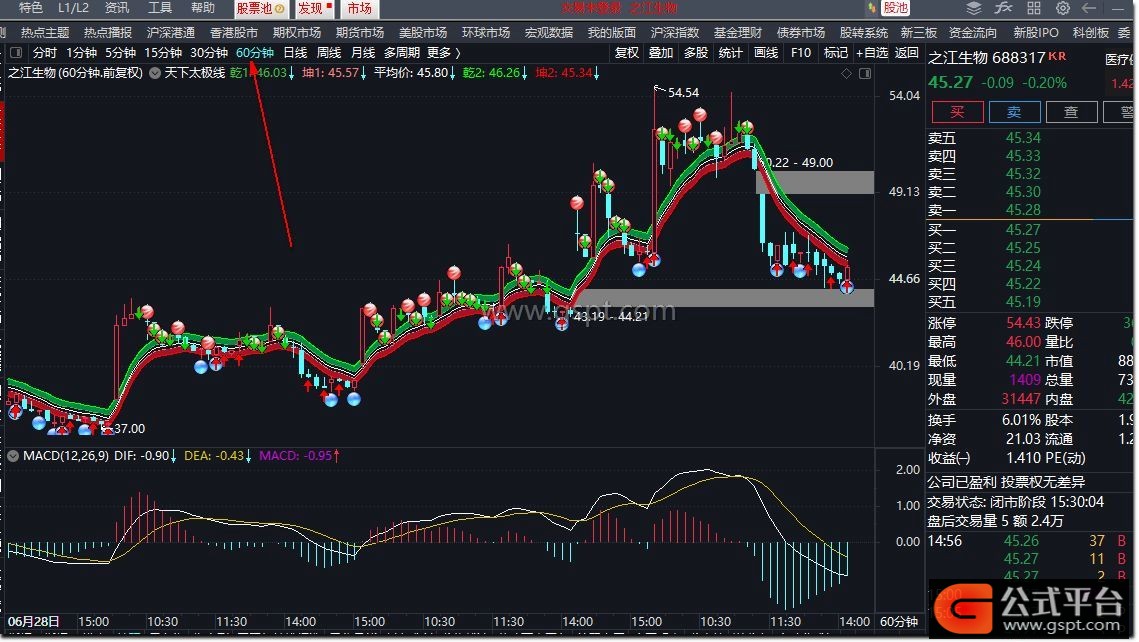Click the blue 卖 sell button
This screenshot has width=1139, height=642.
[1013, 112]
